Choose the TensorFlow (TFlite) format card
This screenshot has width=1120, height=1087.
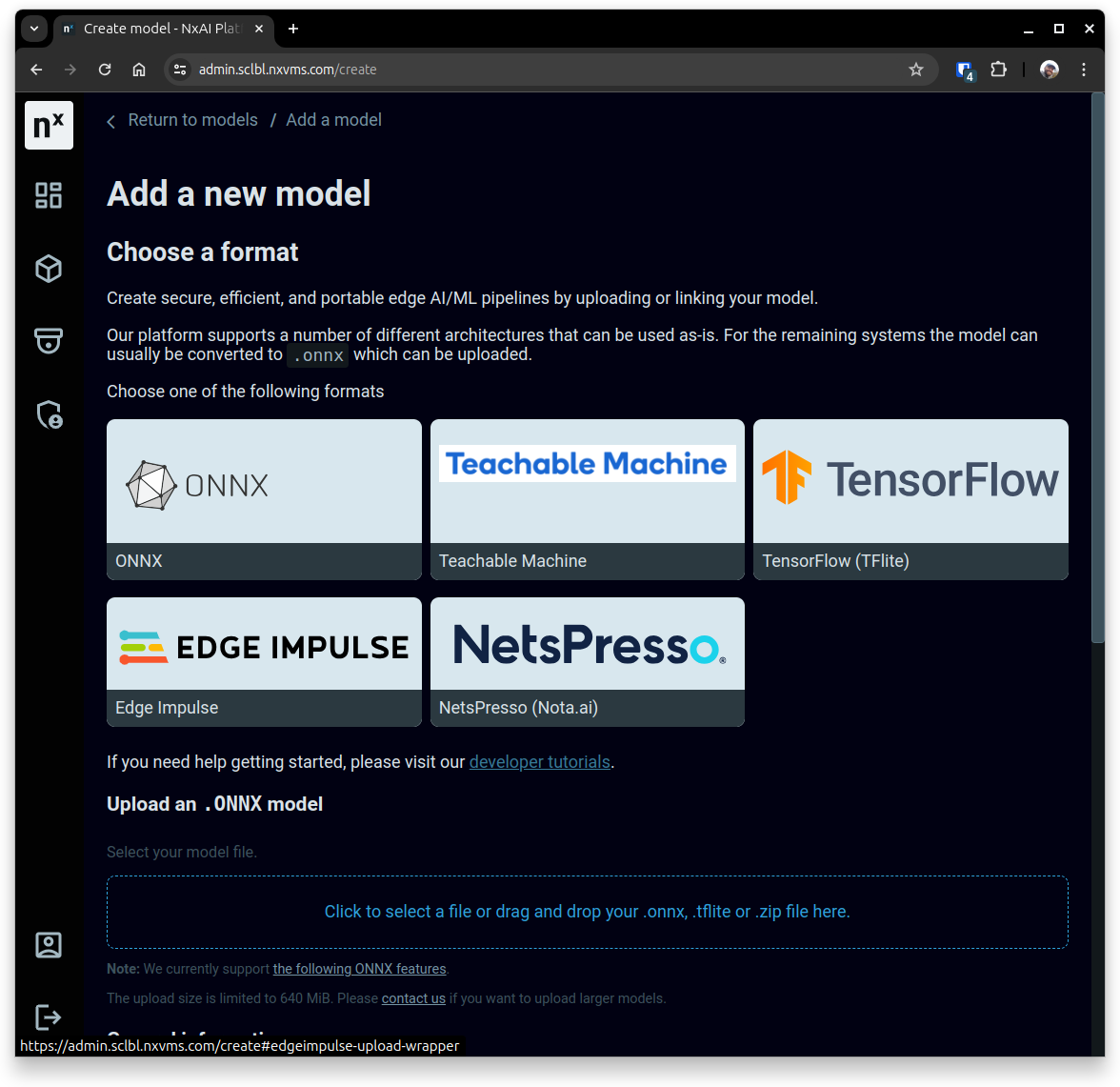coord(910,499)
